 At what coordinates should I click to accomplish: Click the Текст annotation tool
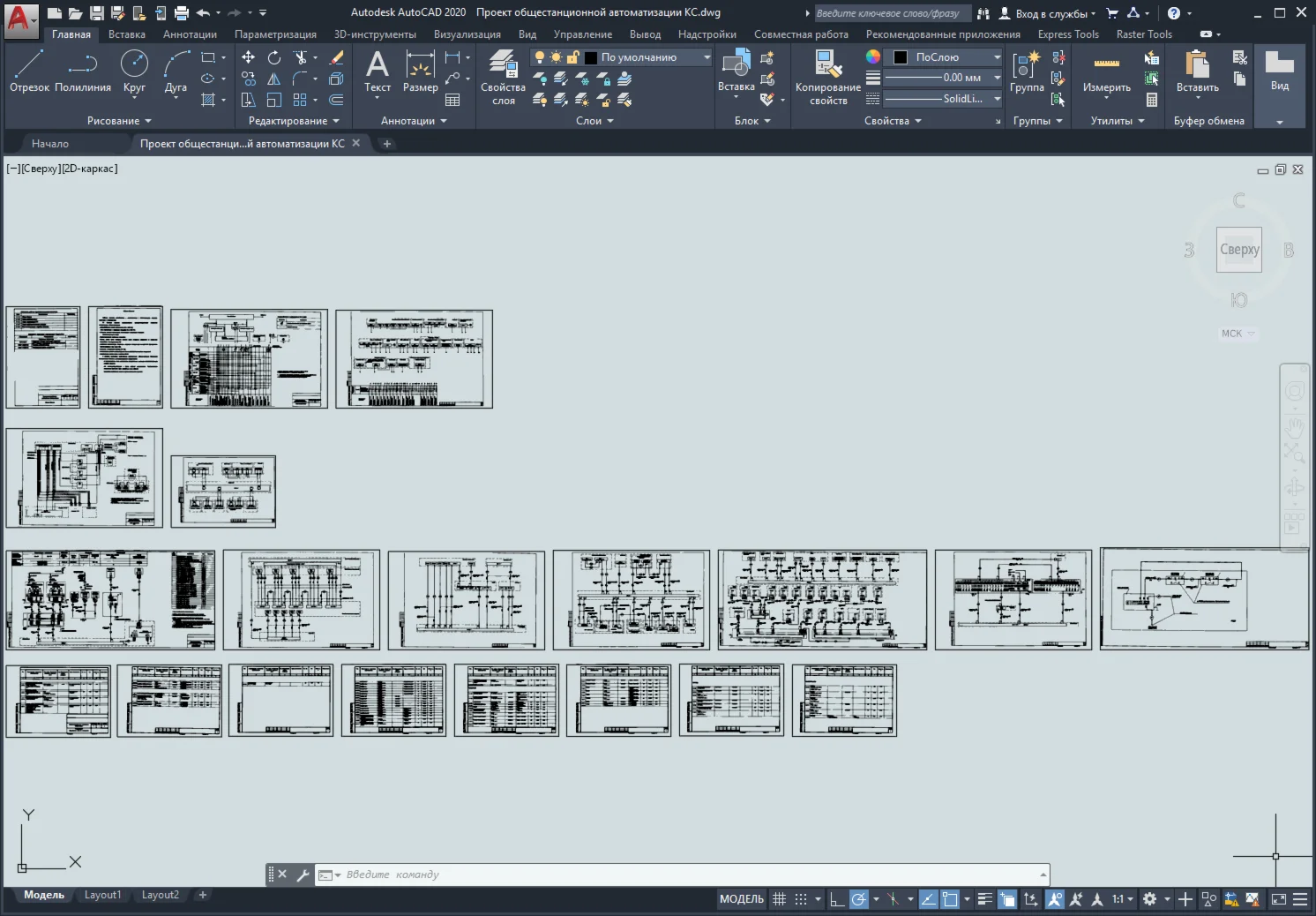click(378, 71)
